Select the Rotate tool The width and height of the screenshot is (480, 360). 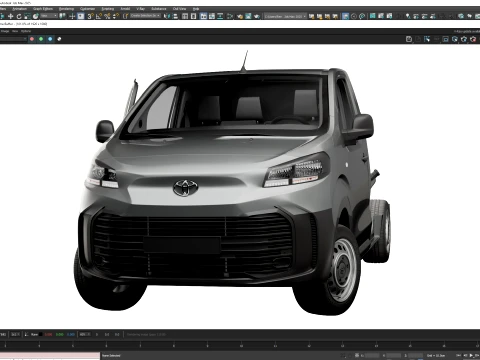point(19,16)
